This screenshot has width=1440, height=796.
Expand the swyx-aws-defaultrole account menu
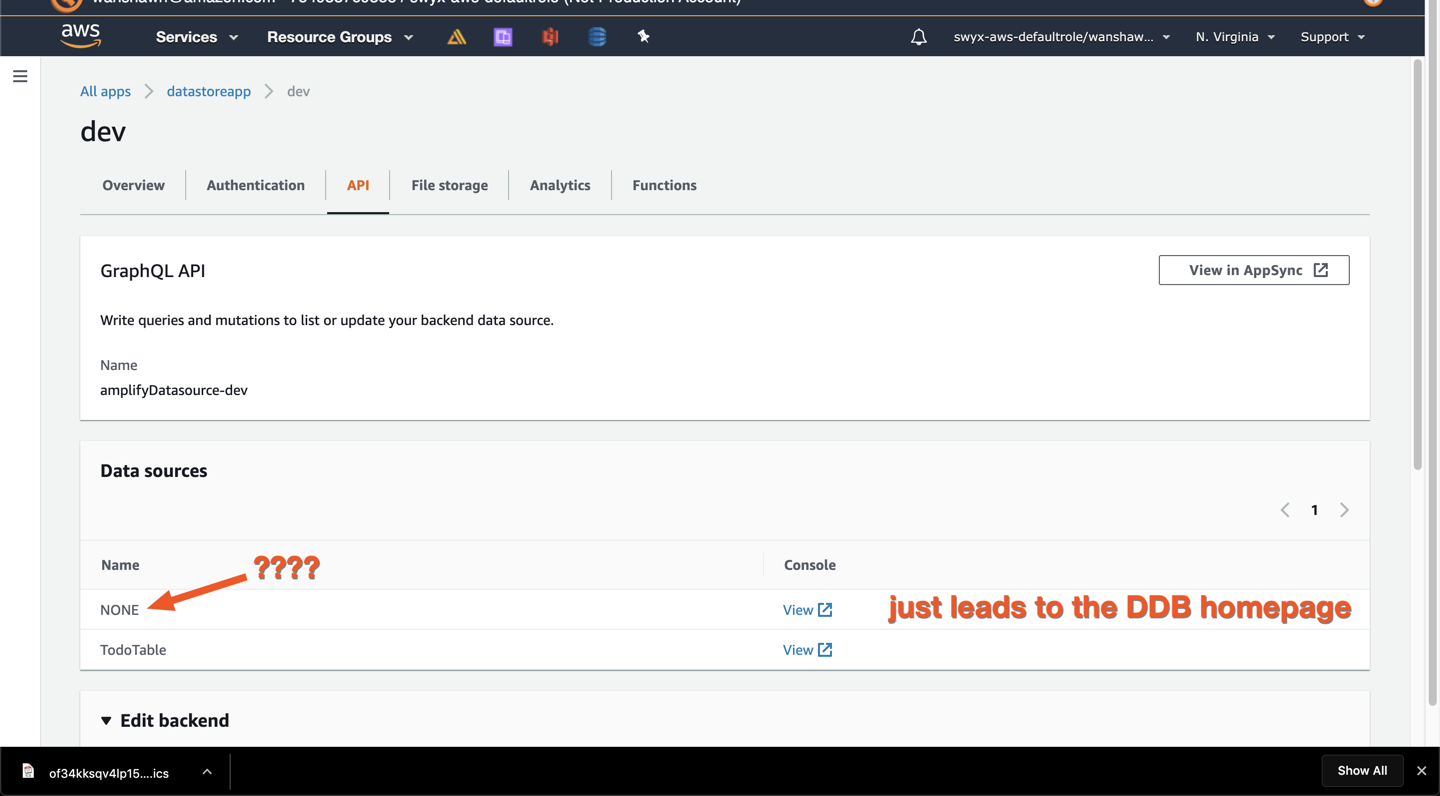[x=1060, y=36]
